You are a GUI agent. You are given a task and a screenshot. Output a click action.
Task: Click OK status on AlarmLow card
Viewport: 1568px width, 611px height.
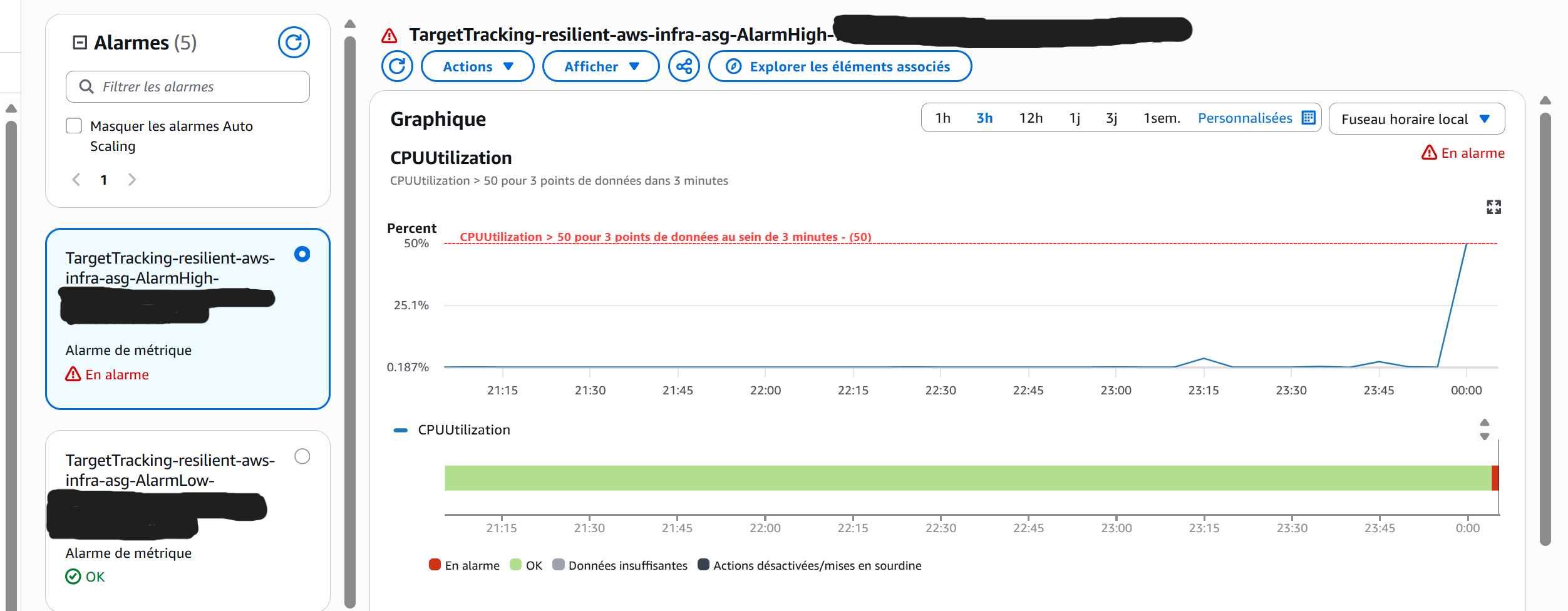coord(85,577)
